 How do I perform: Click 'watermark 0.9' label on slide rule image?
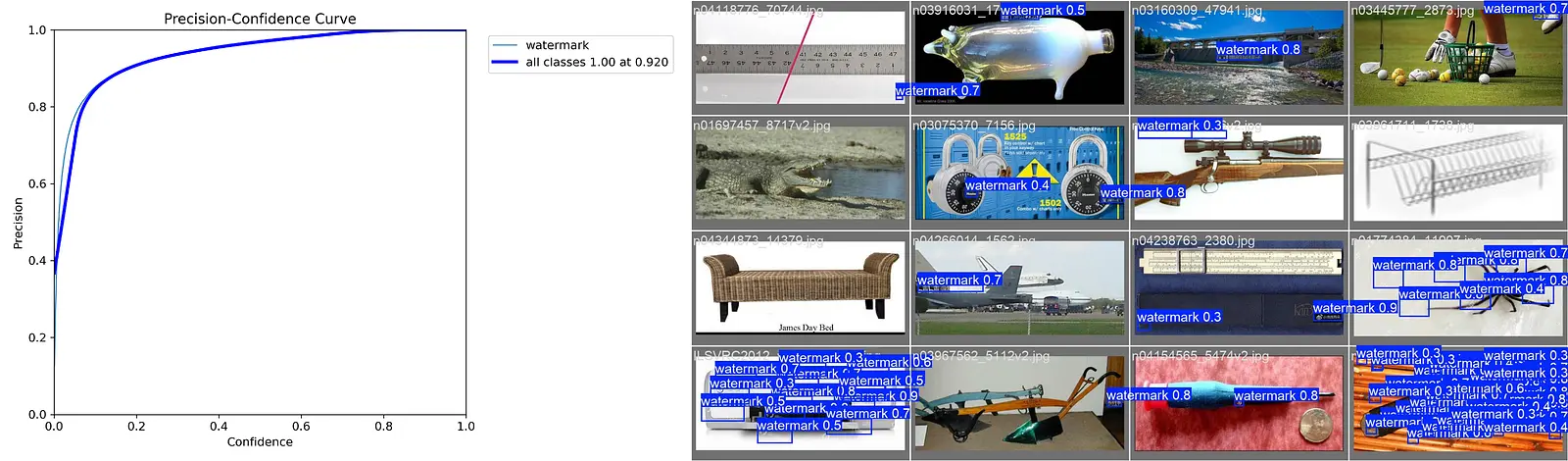1354,308
